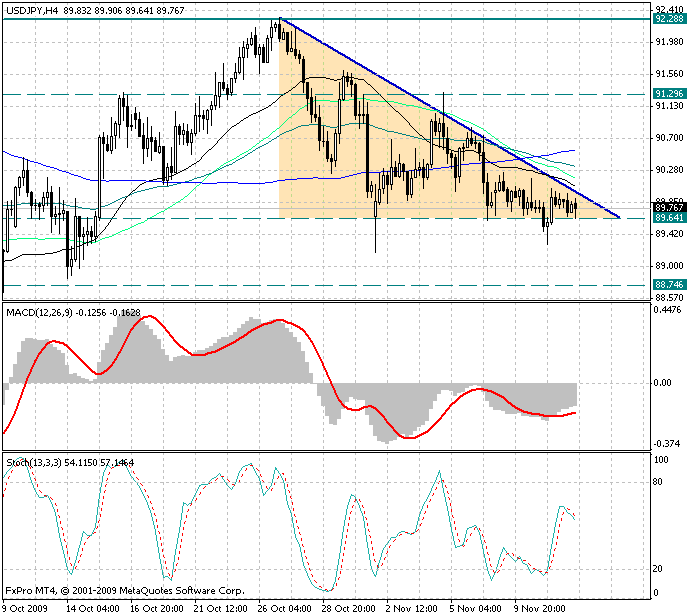Click the 89.000 price axis label
The image size is (688, 616).
tap(669, 266)
